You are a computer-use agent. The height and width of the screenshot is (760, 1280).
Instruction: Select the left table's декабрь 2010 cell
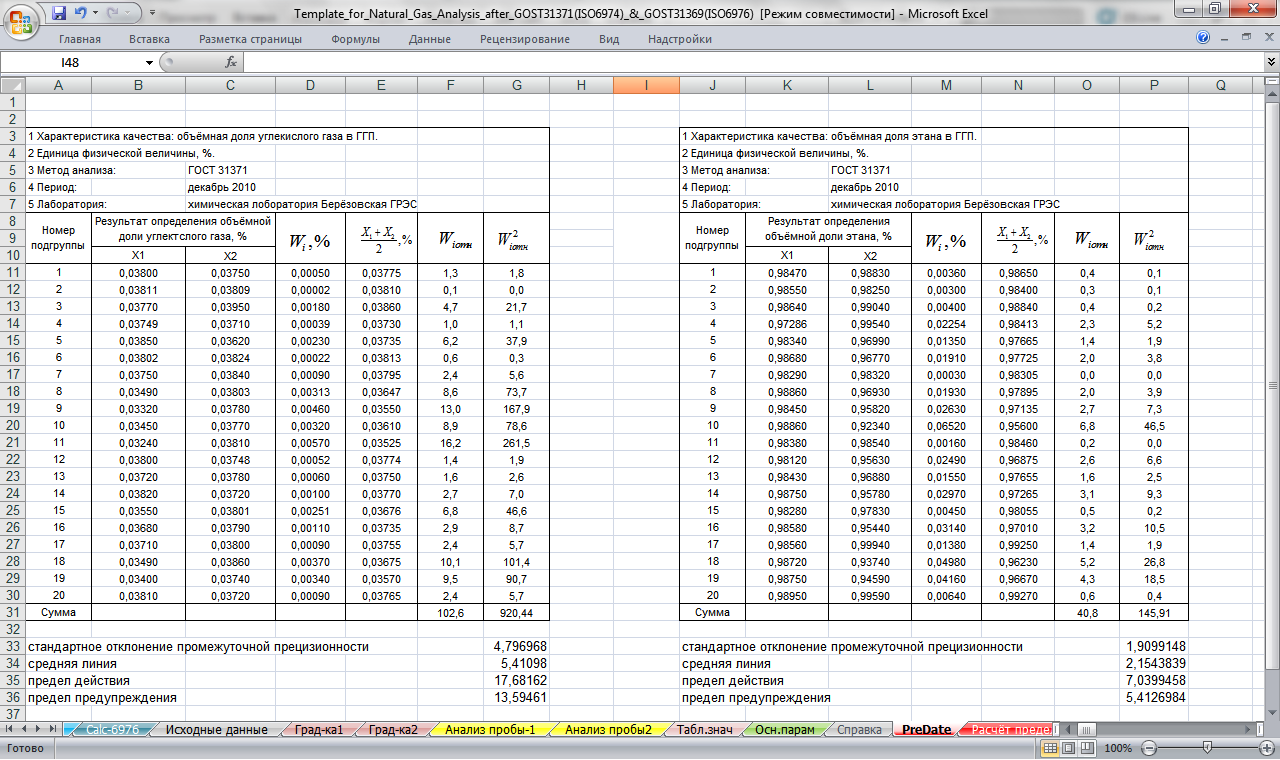point(230,187)
